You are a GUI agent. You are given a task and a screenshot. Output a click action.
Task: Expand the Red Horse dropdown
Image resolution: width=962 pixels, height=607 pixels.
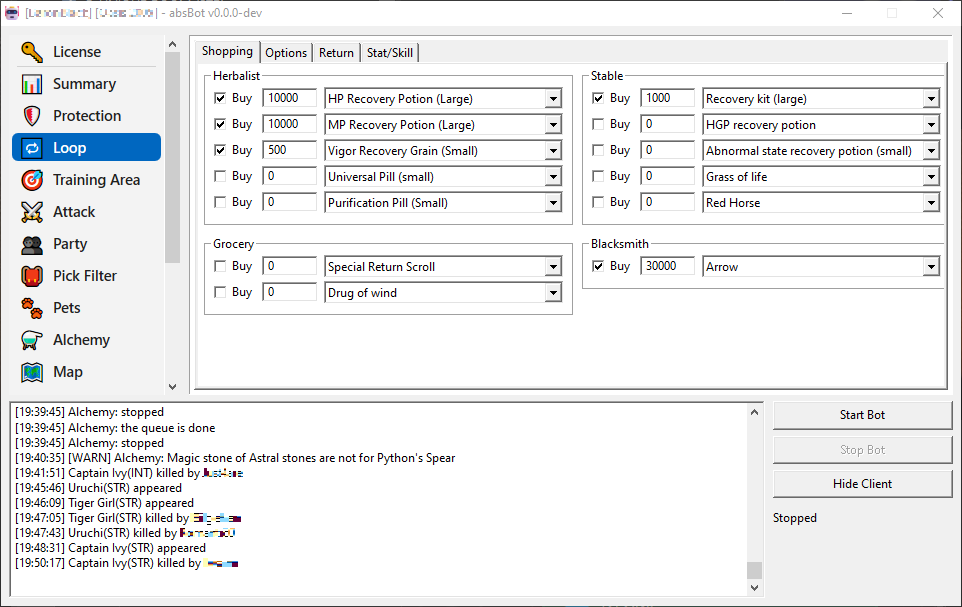[931, 203]
